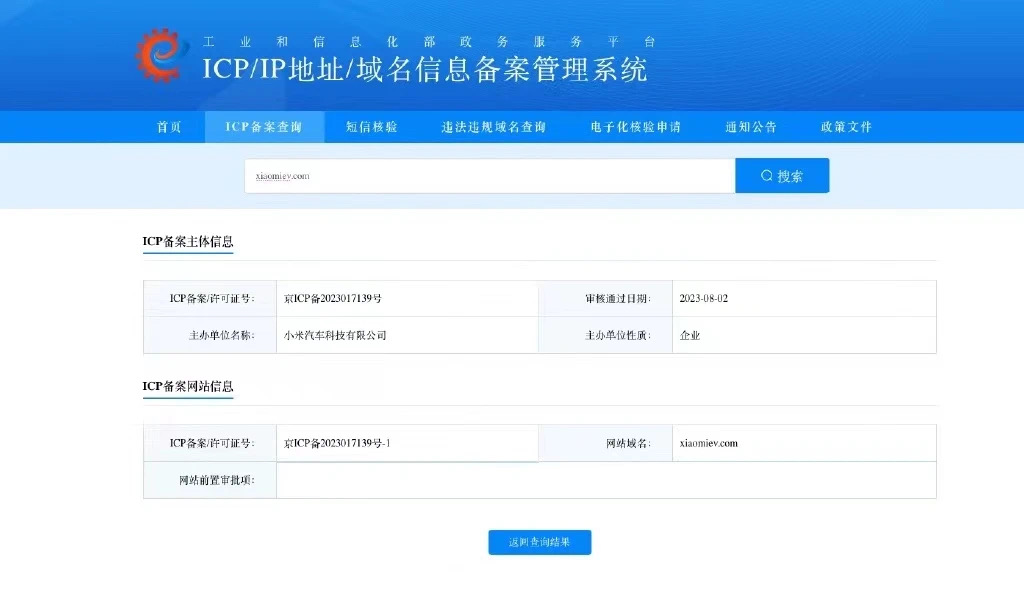This screenshot has height=608, width=1024.
Task: Open the 短信核验 tab
Action: pos(371,127)
